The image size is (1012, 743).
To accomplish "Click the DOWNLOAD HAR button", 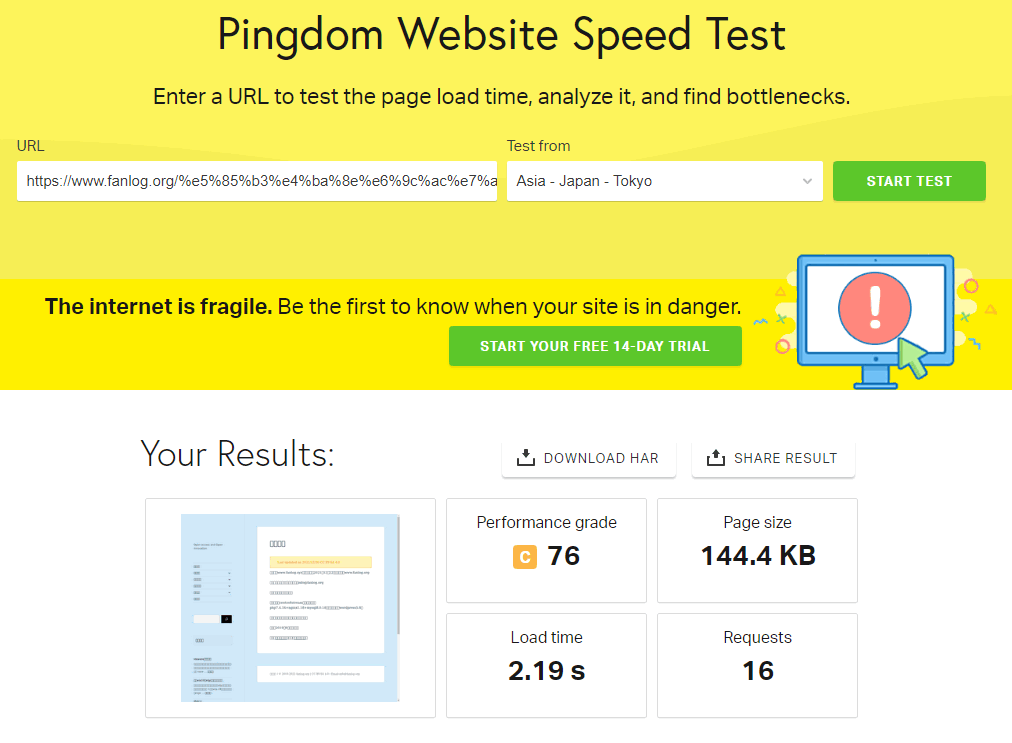I will (589, 458).
